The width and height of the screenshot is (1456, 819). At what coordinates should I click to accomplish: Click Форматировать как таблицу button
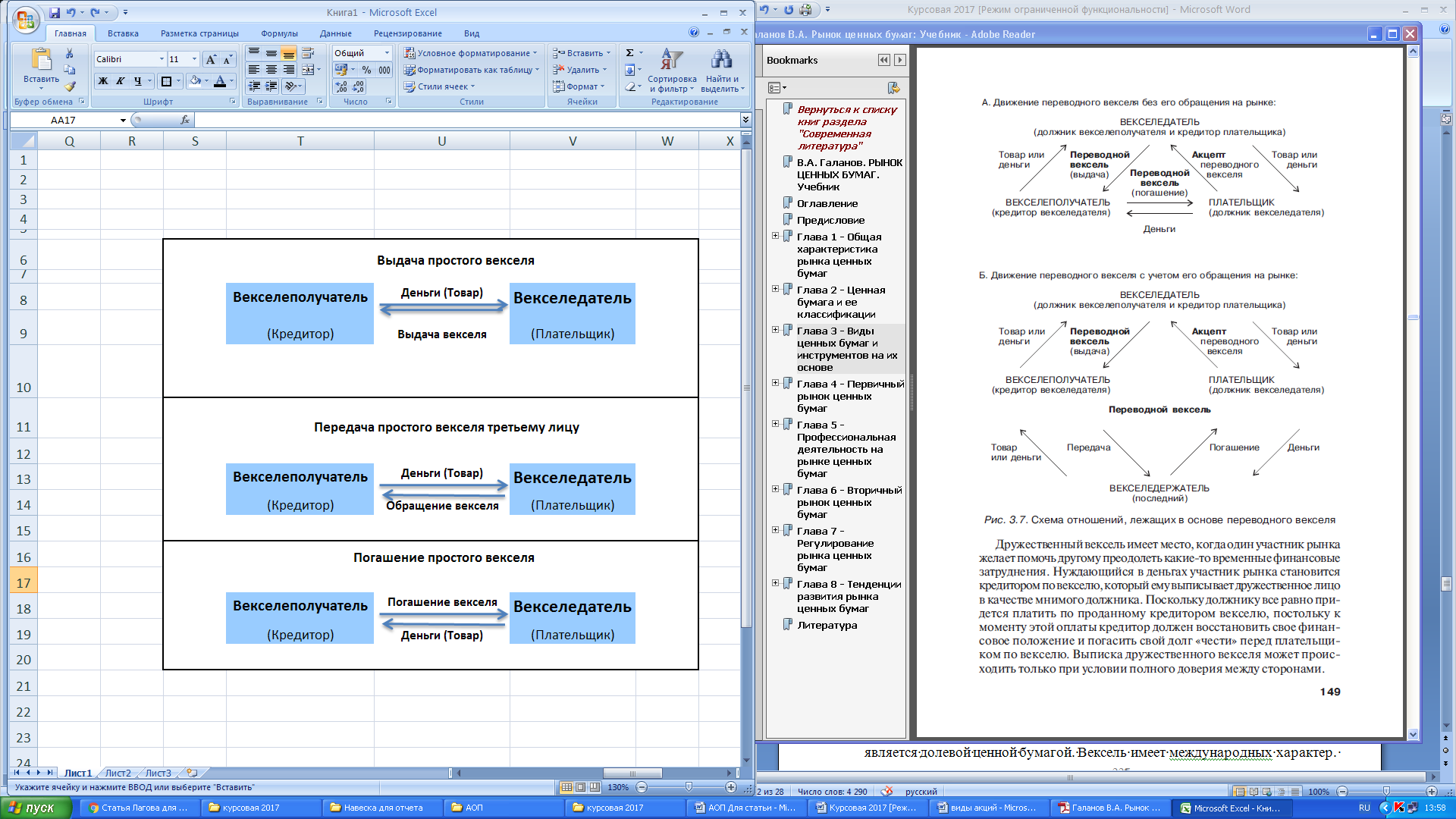471,70
